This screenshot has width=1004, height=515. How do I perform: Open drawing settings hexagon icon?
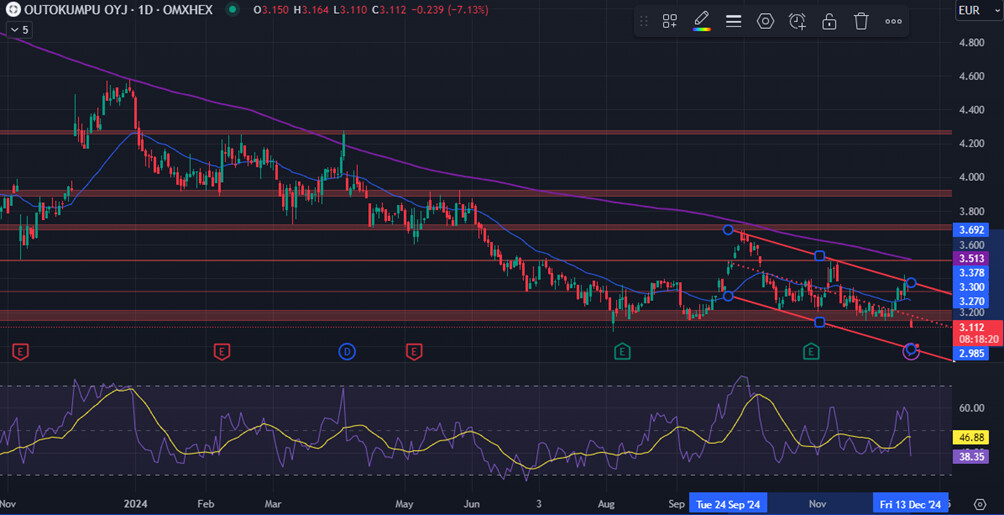765,21
